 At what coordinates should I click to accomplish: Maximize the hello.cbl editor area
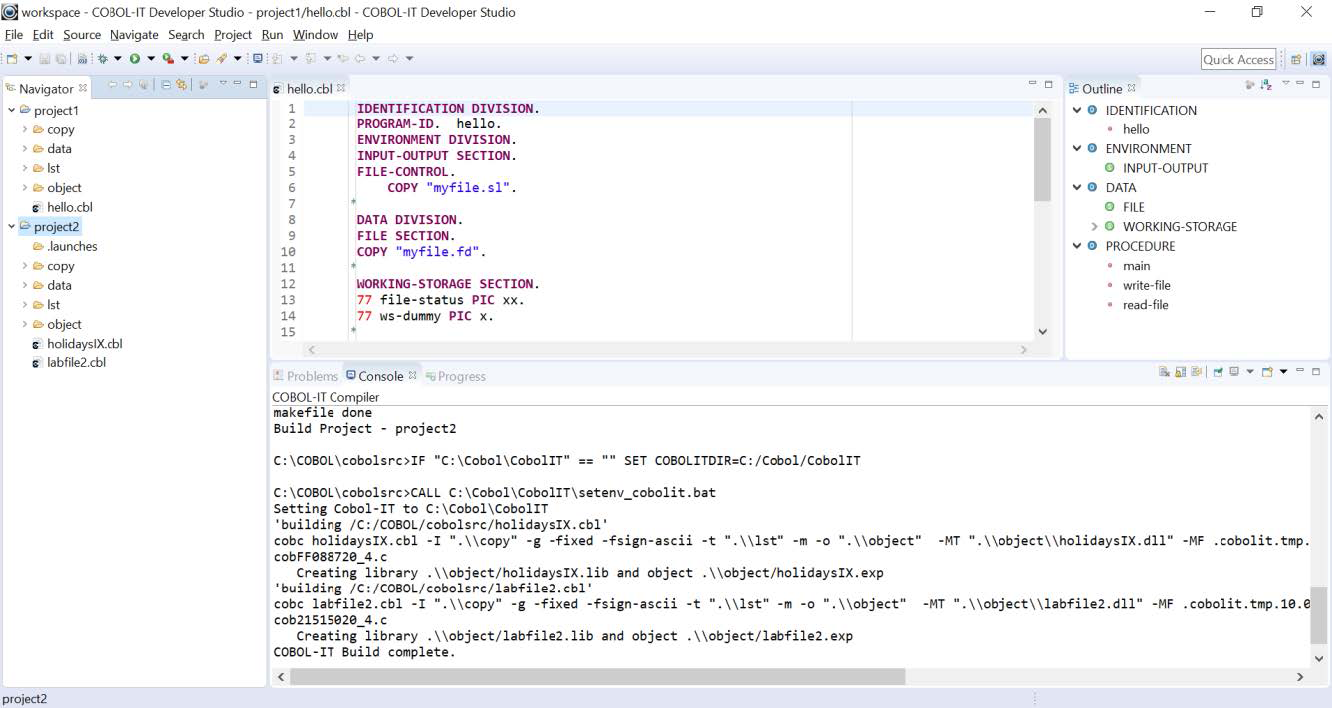point(1048,84)
